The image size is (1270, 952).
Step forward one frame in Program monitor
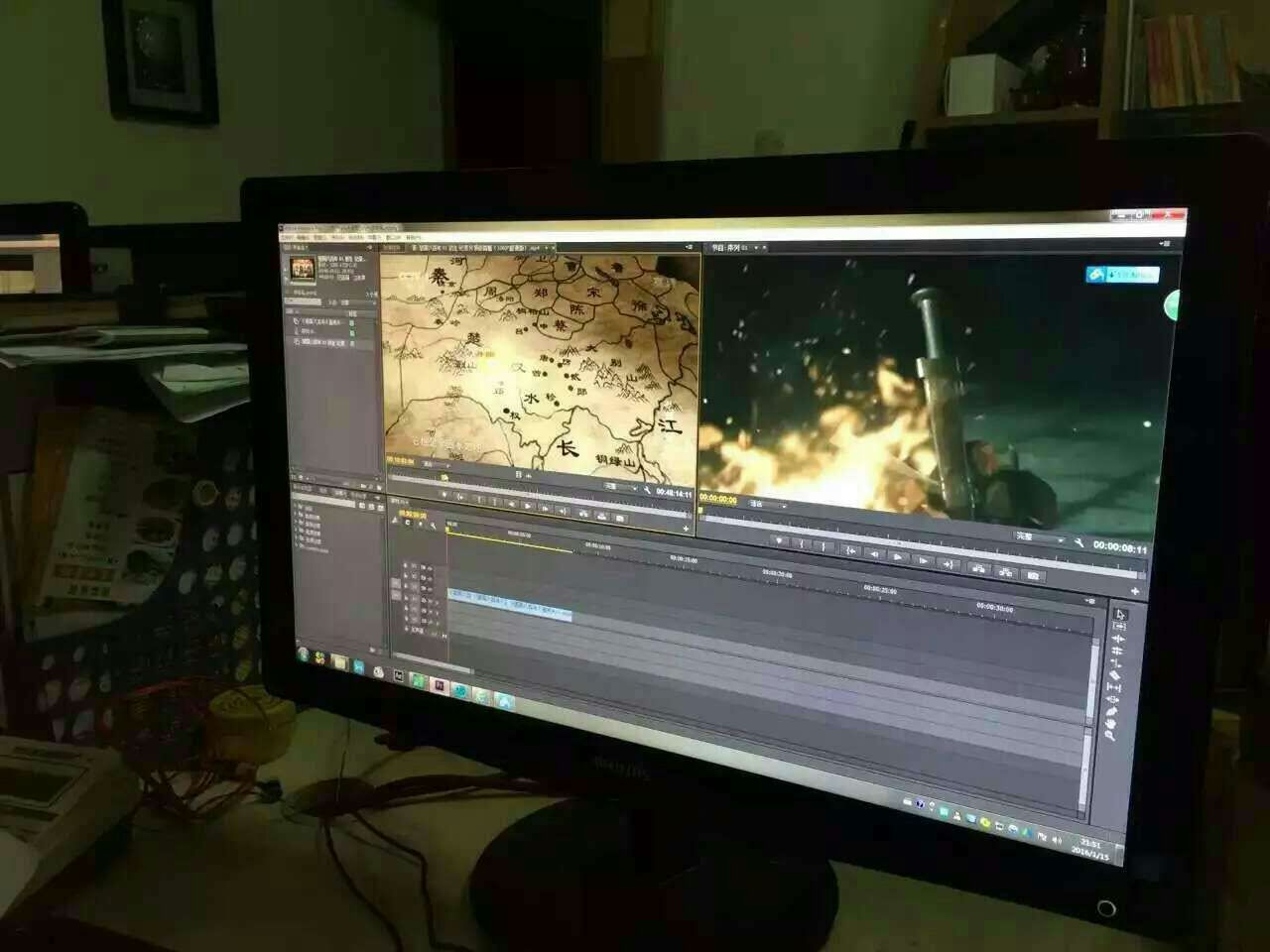click(x=923, y=560)
